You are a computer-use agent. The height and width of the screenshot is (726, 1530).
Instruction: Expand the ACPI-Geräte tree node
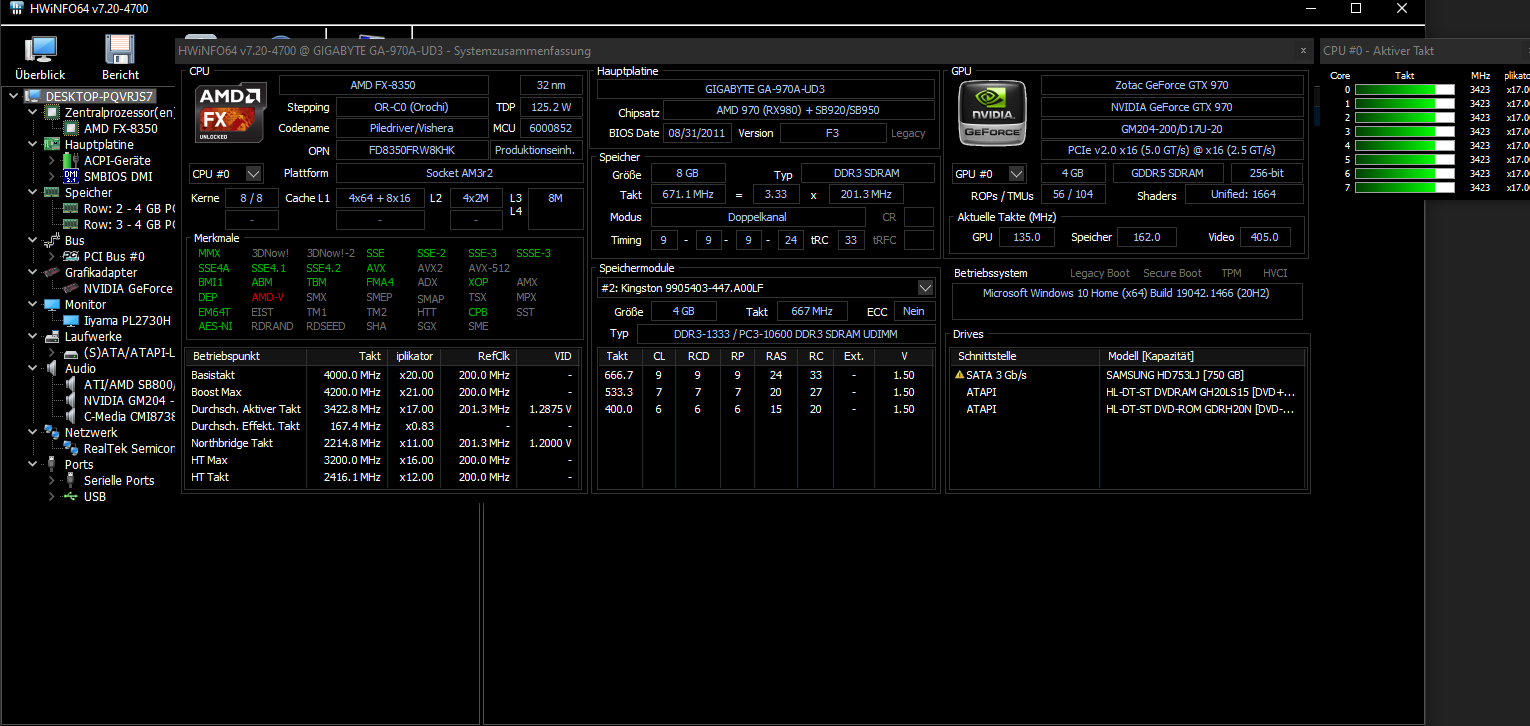pos(52,160)
